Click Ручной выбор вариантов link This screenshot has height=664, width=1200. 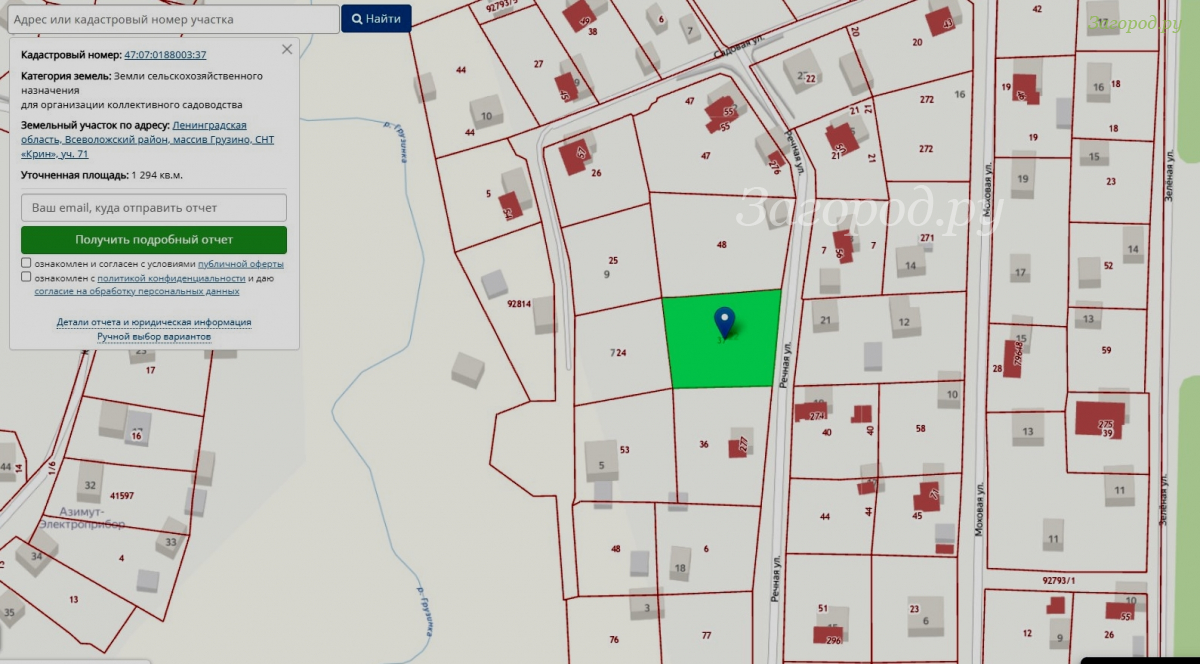pyautogui.click(x=154, y=337)
